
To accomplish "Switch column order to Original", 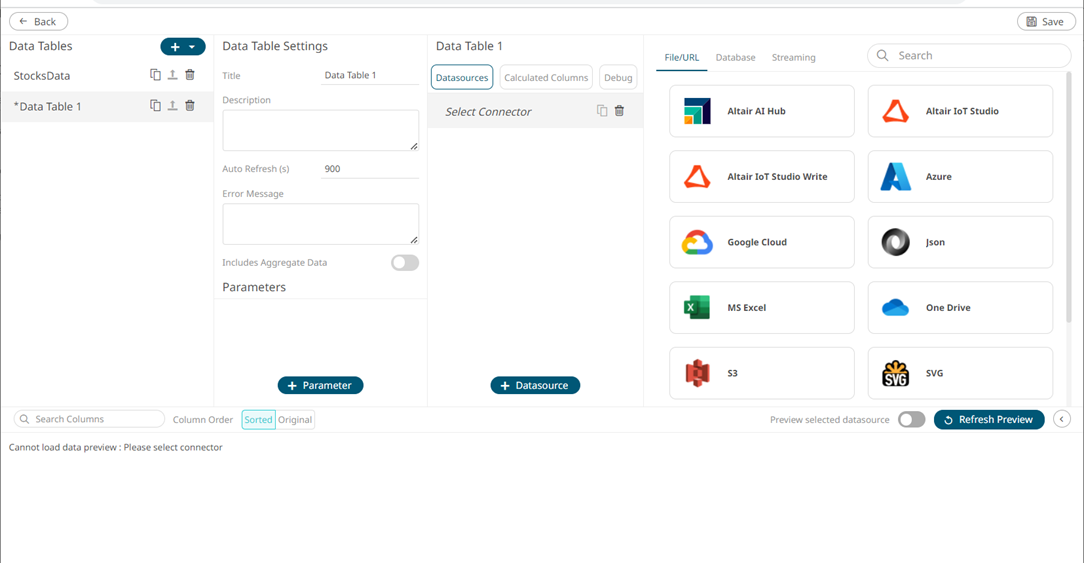I will click(x=295, y=420).
